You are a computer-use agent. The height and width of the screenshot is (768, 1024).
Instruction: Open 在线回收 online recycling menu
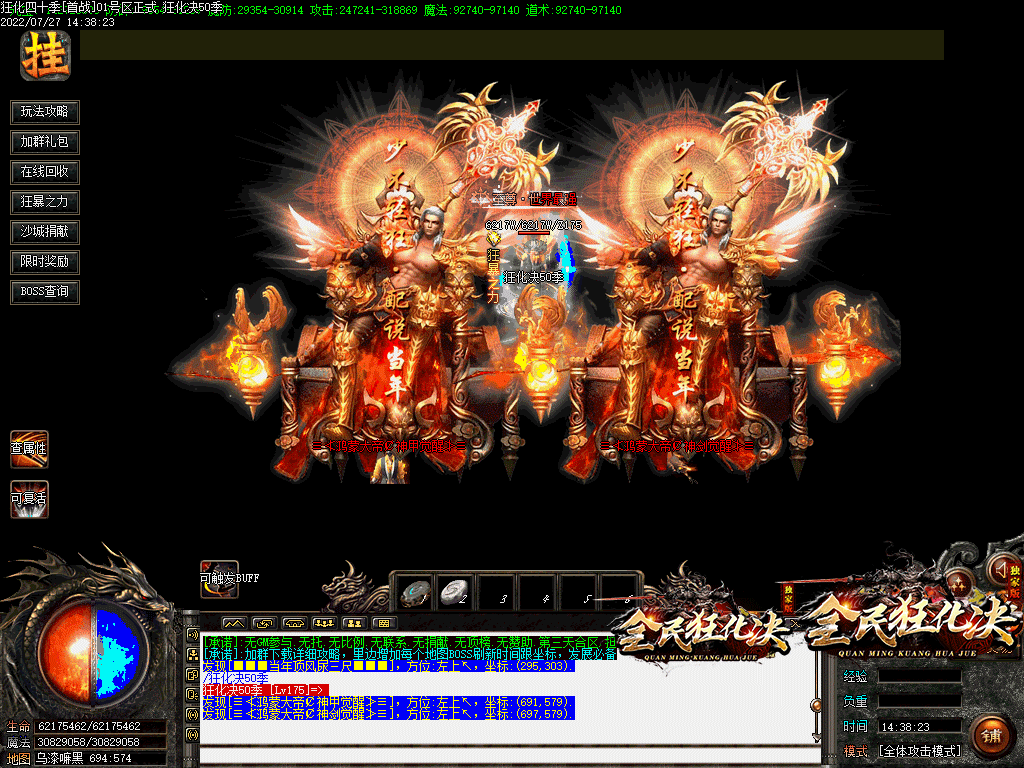(45, 172)
